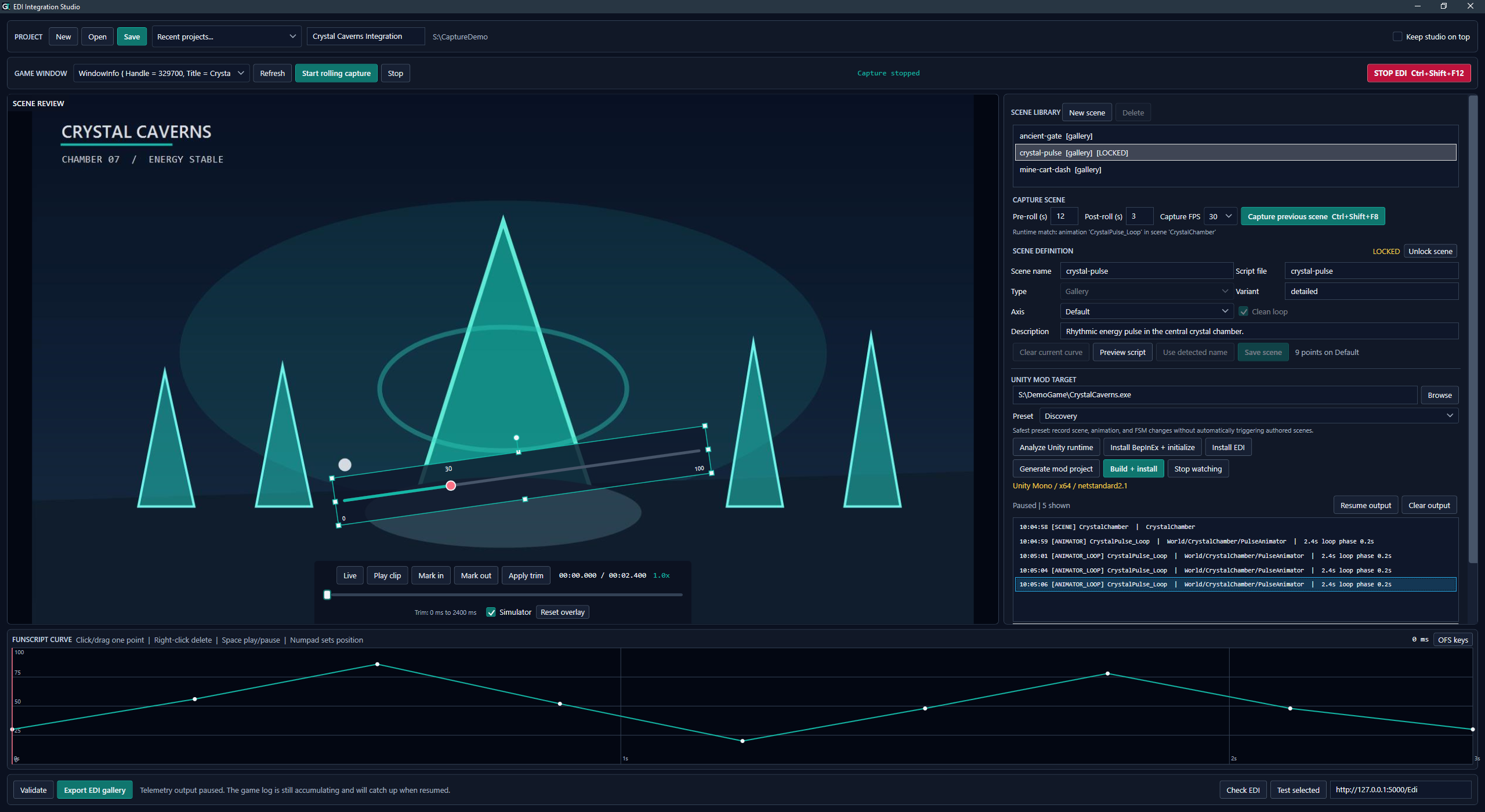Click the funscript curve peak point near 100
This screenshot has height=812, width=1485.
pyautogui.click(x=378, y=664)
